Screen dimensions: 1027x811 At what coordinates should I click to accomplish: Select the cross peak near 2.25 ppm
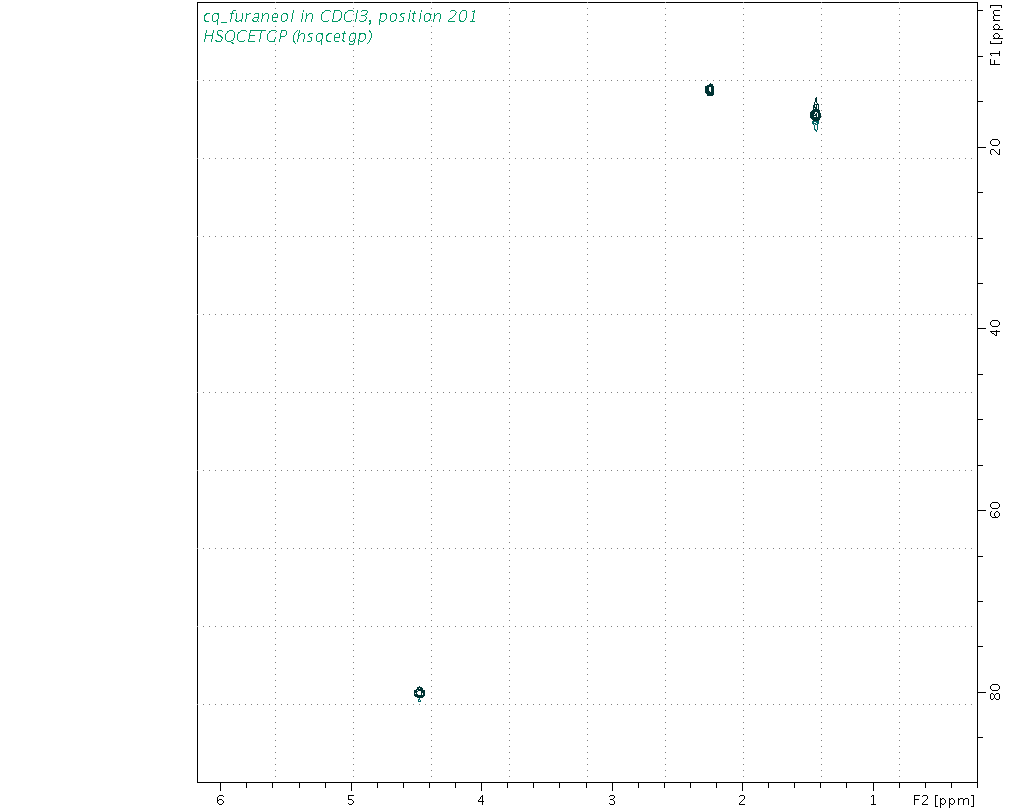709,90
